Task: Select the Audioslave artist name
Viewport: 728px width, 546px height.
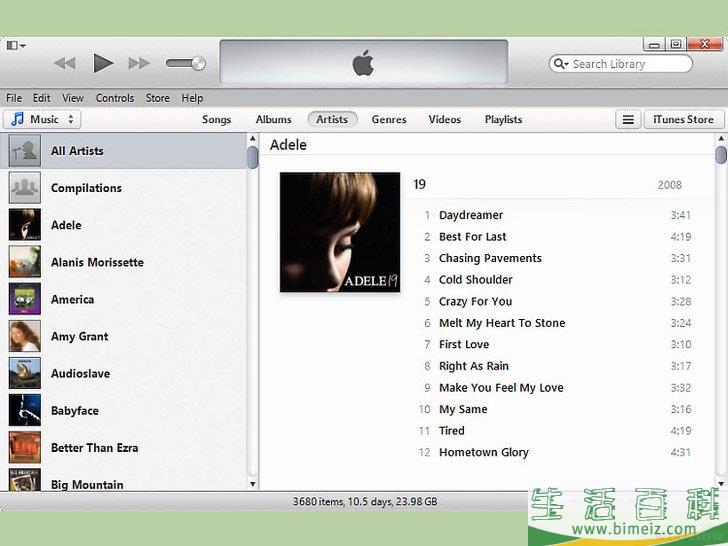Action: [x=80, y=374]
